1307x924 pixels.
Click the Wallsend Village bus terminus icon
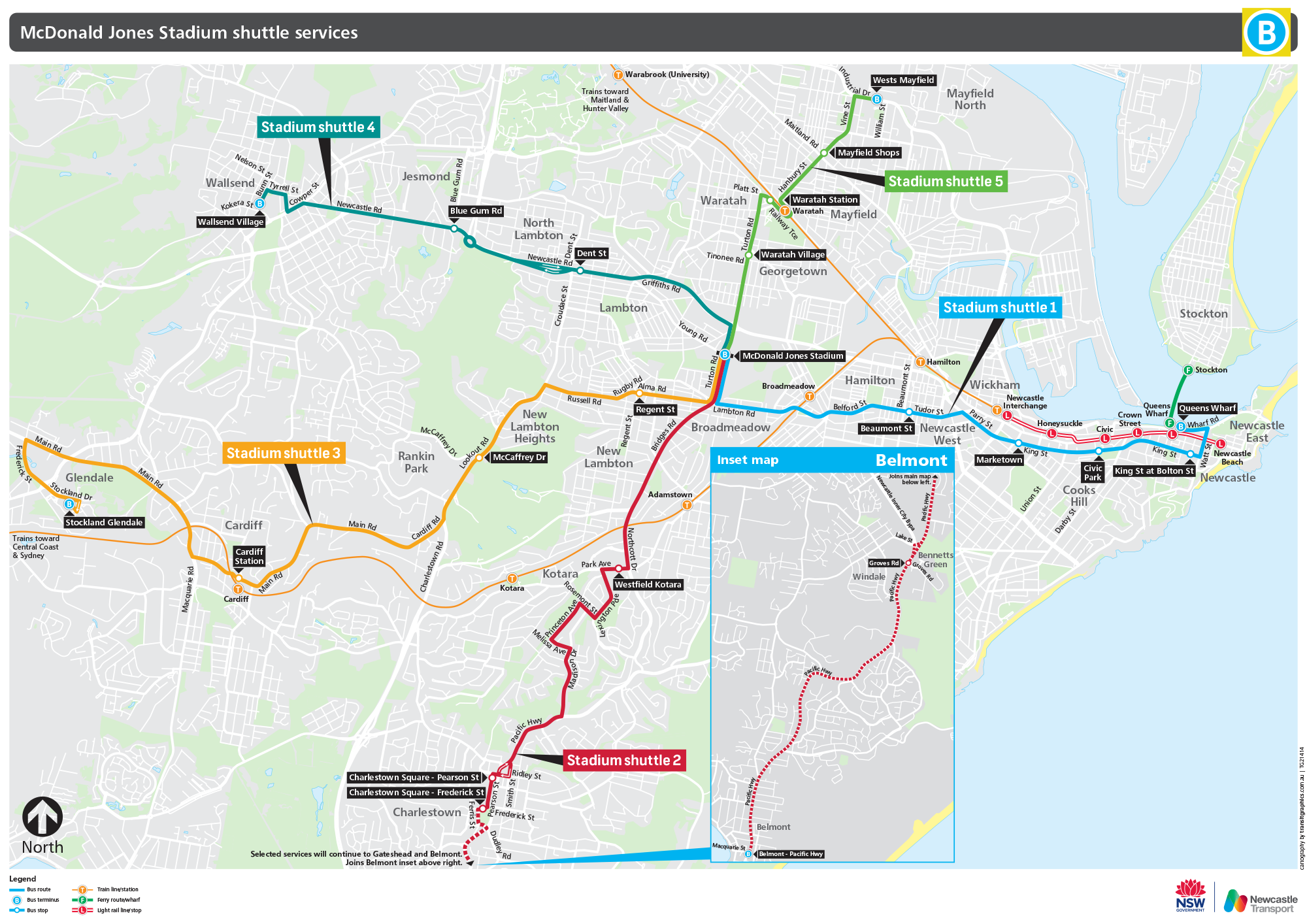(x=259, y=204)
